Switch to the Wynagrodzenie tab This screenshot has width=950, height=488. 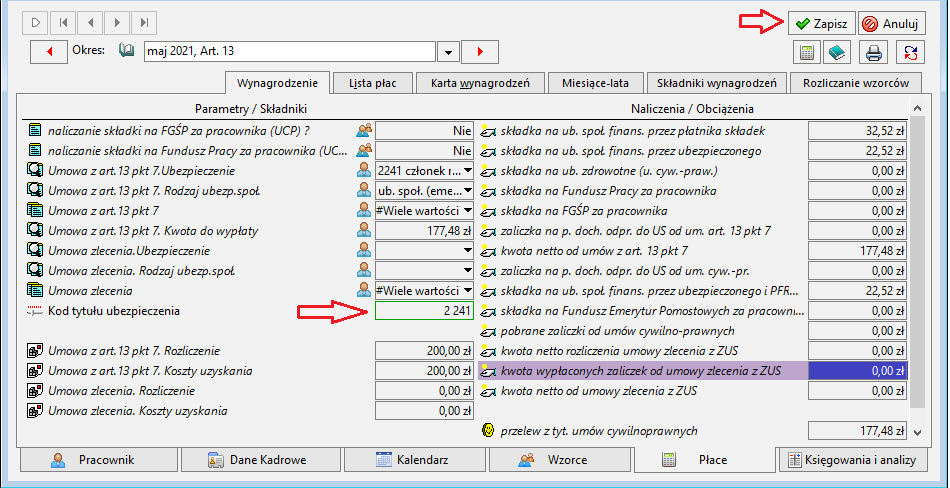point(277,83)
